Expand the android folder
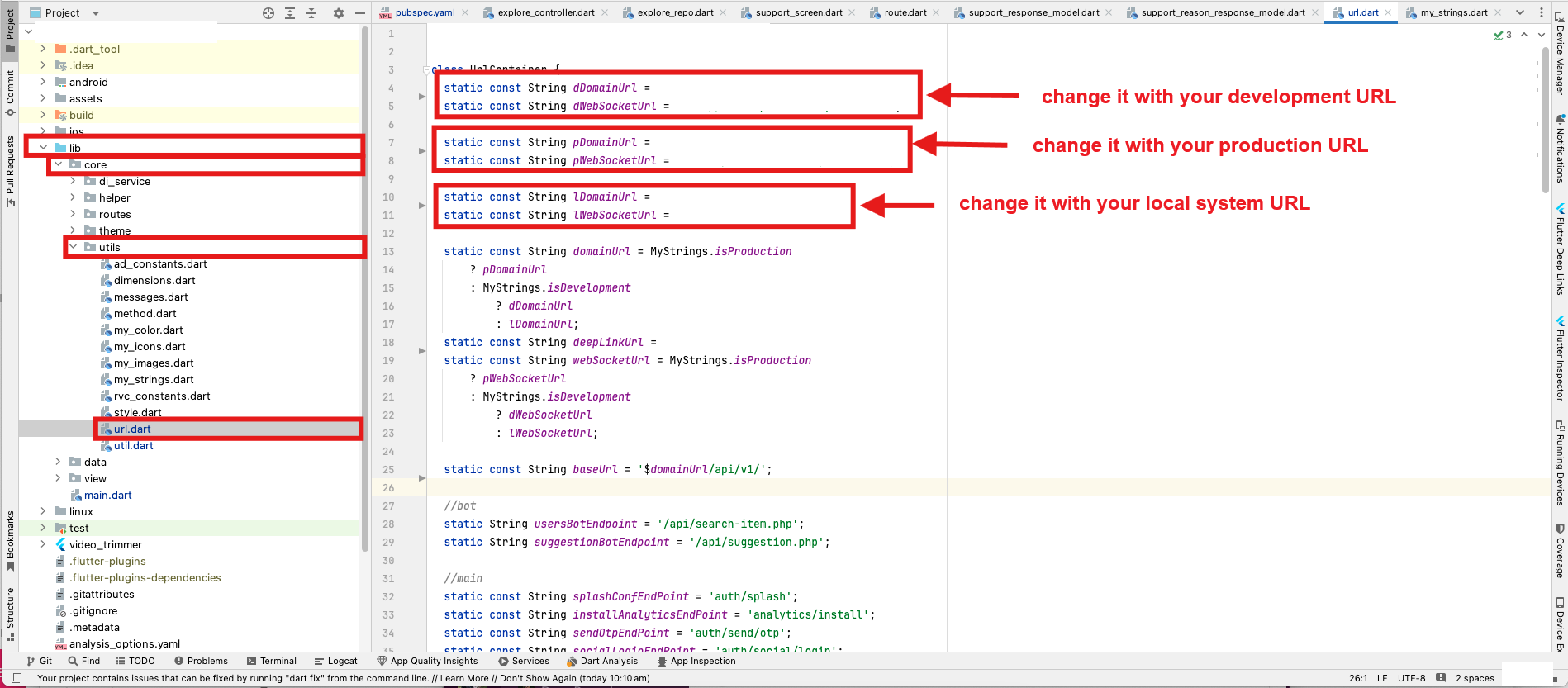Viewport: 1568px width, 688px height. click(x=43, y=82)
